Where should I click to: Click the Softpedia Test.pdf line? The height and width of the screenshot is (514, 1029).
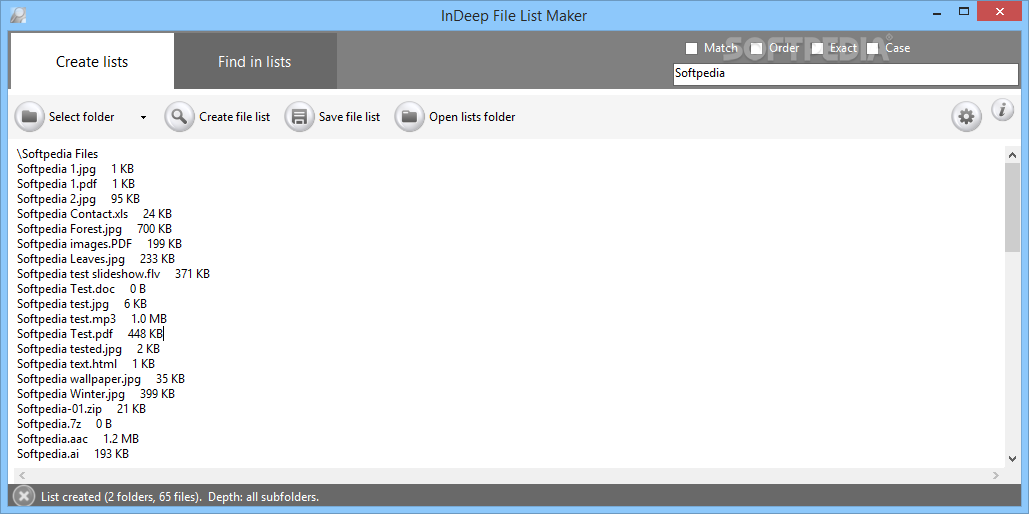(x=90, y=334)
